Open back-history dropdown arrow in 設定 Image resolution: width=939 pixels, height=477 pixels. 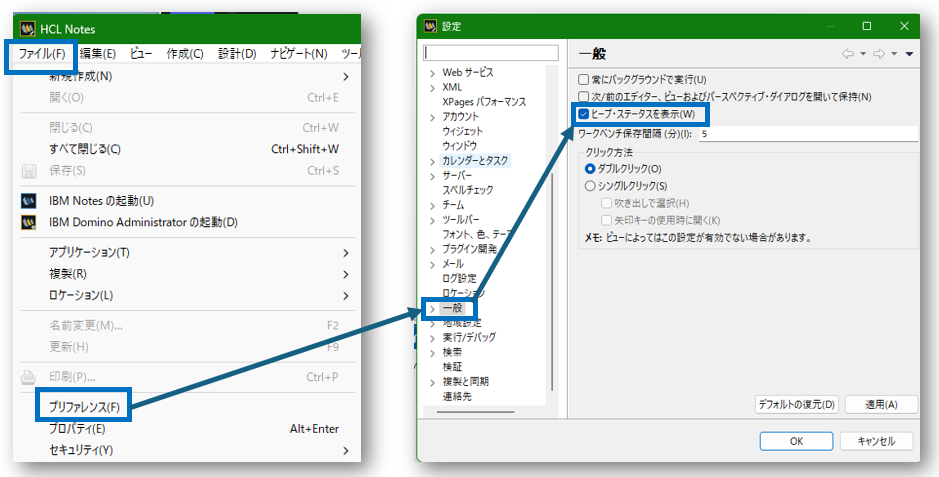(x=863, y=54)
